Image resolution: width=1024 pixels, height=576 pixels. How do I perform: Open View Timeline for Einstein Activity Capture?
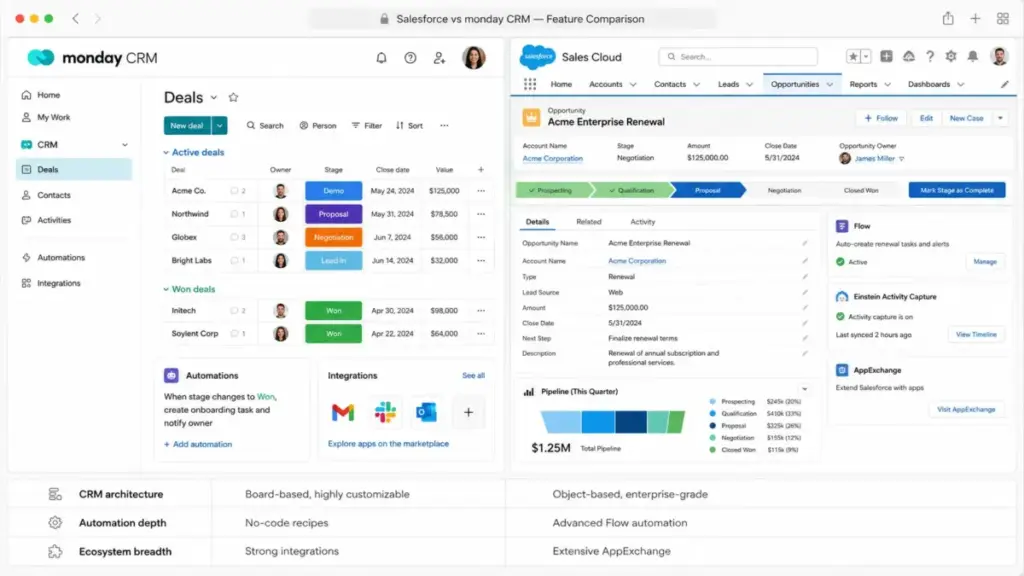pyautogui.click(x=976, y=334)
